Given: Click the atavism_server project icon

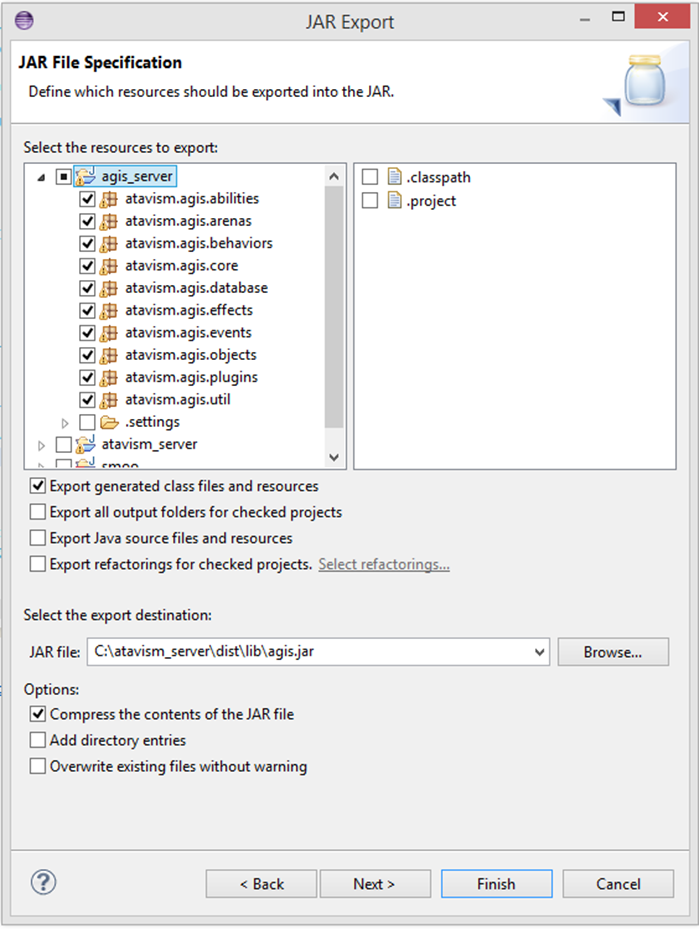Looking at the screenshot, I should (x=86, y=444).
